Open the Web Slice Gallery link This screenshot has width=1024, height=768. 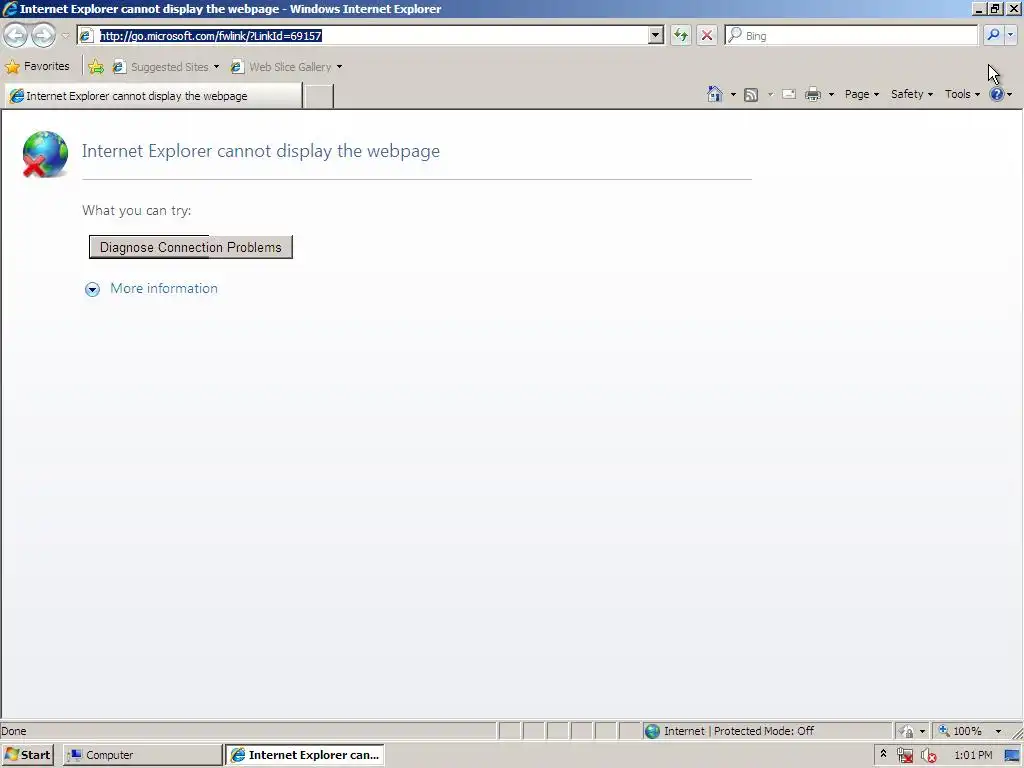pyautogui.click(x=286, y=67)
